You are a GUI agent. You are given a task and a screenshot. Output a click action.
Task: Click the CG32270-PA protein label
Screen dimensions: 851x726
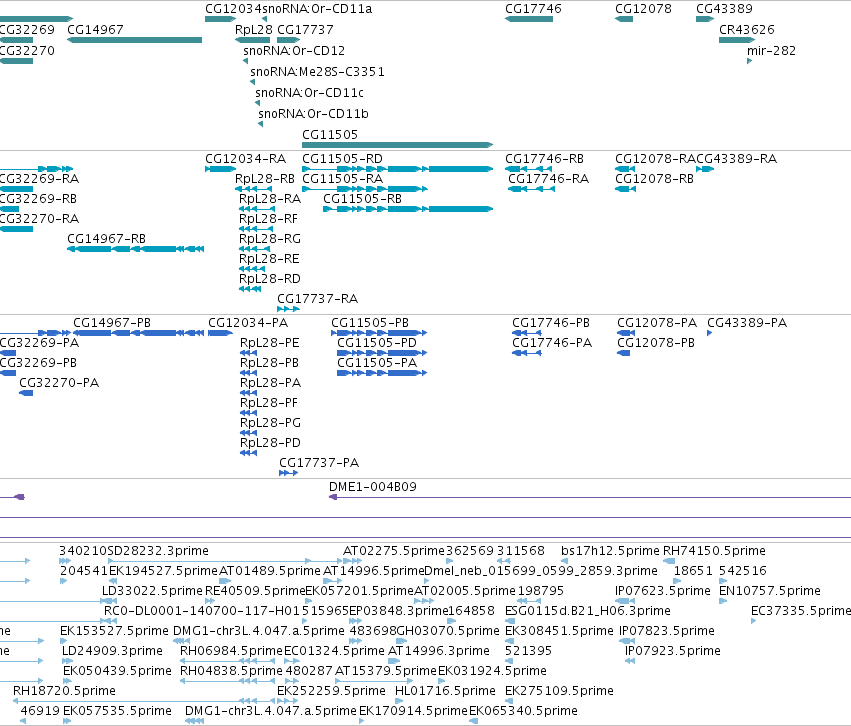59,383
